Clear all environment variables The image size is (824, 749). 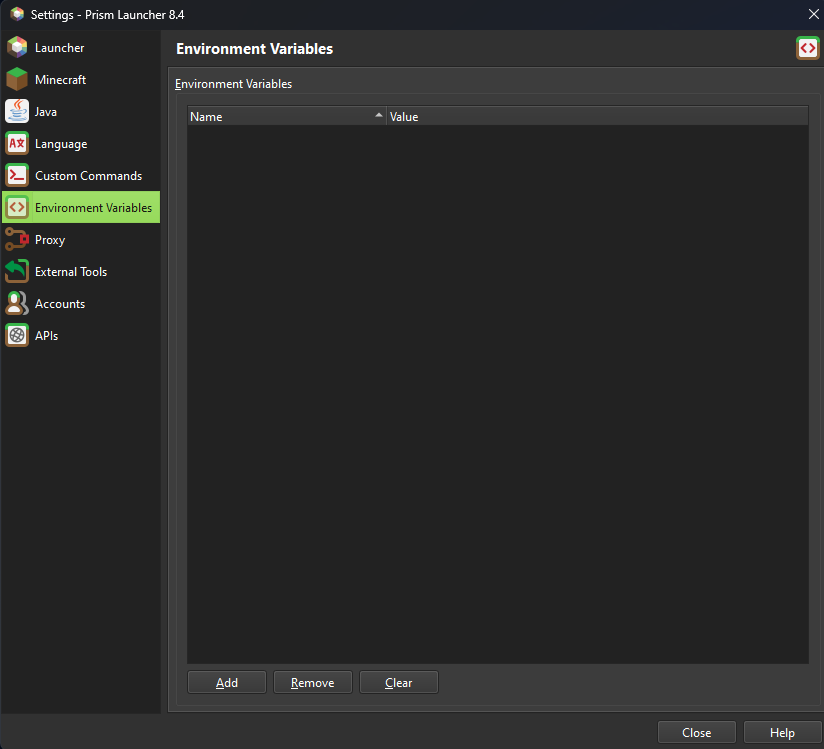coord(399,682)
